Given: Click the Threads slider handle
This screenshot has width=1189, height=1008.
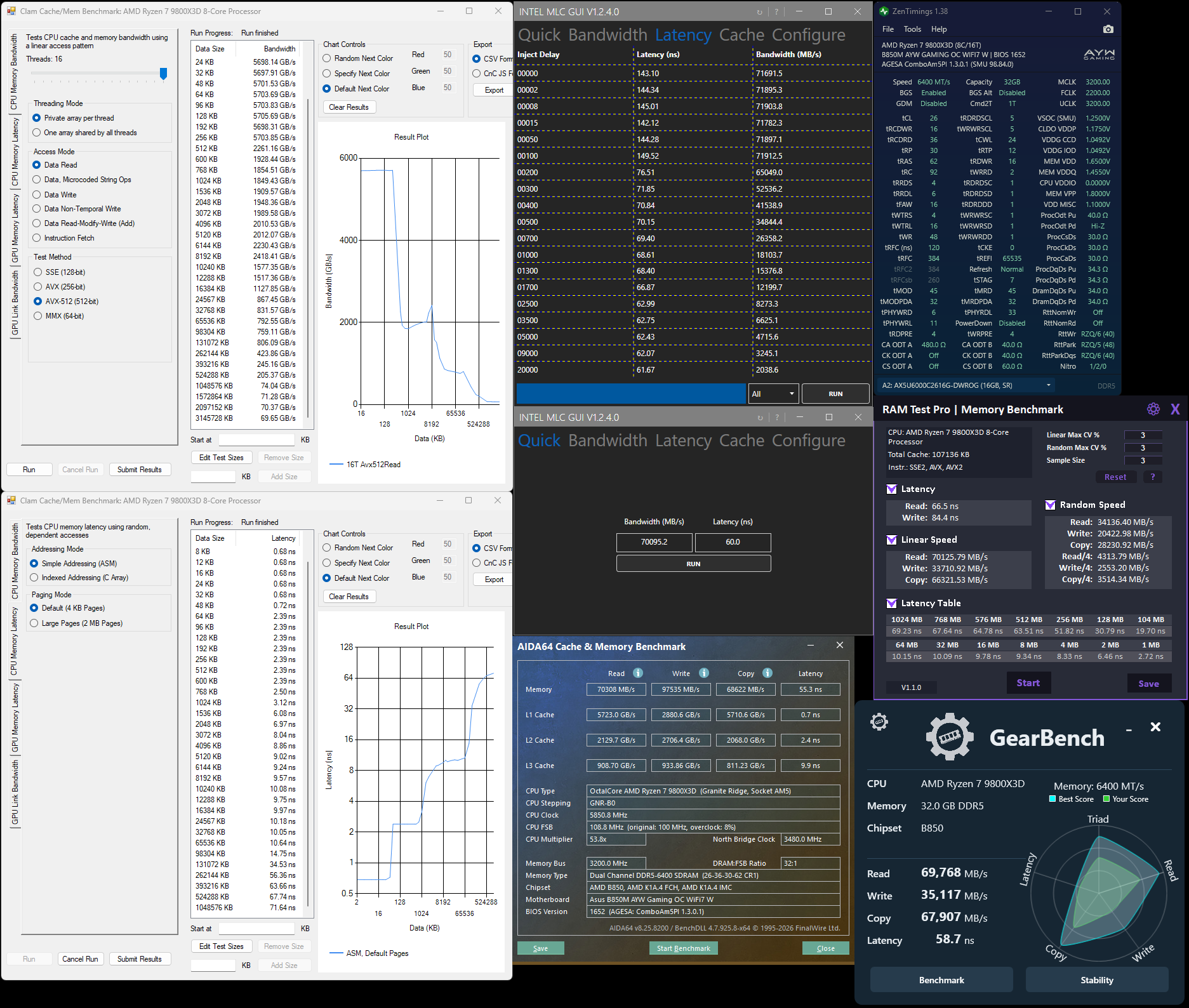Looking at the screenshot, I should (x=163, y=74).
